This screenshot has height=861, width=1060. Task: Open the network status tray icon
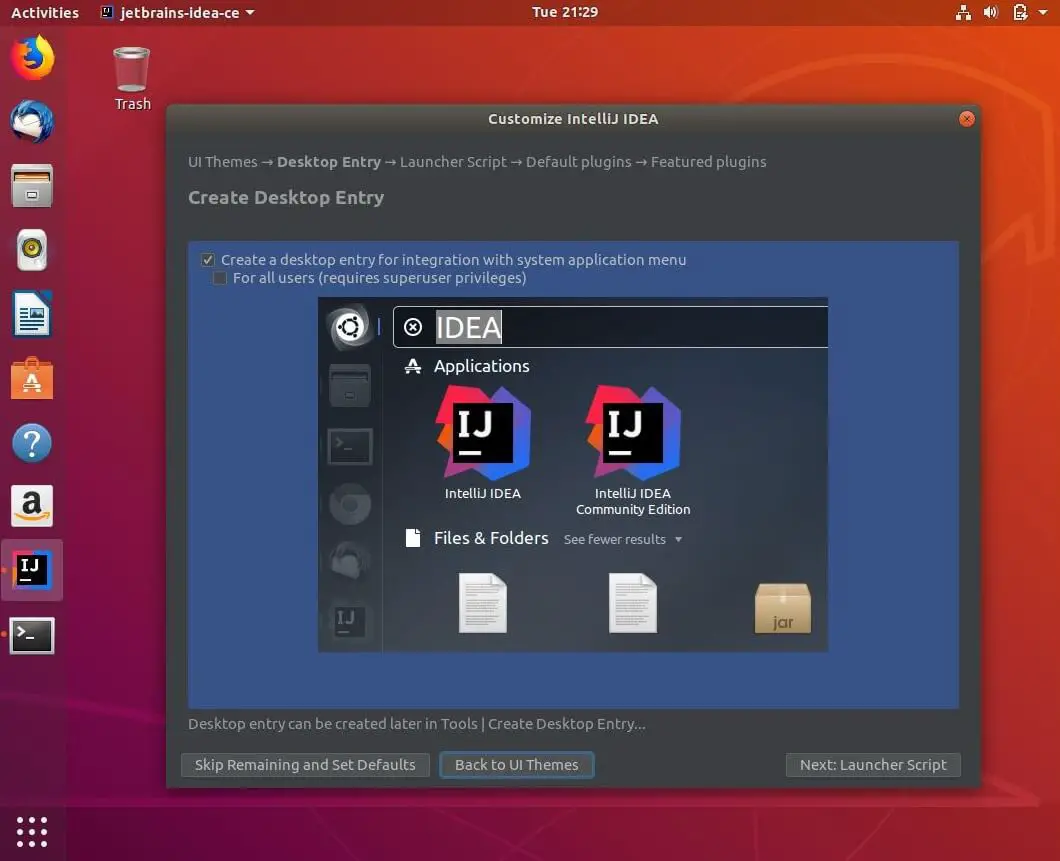(x=963, y=12)
